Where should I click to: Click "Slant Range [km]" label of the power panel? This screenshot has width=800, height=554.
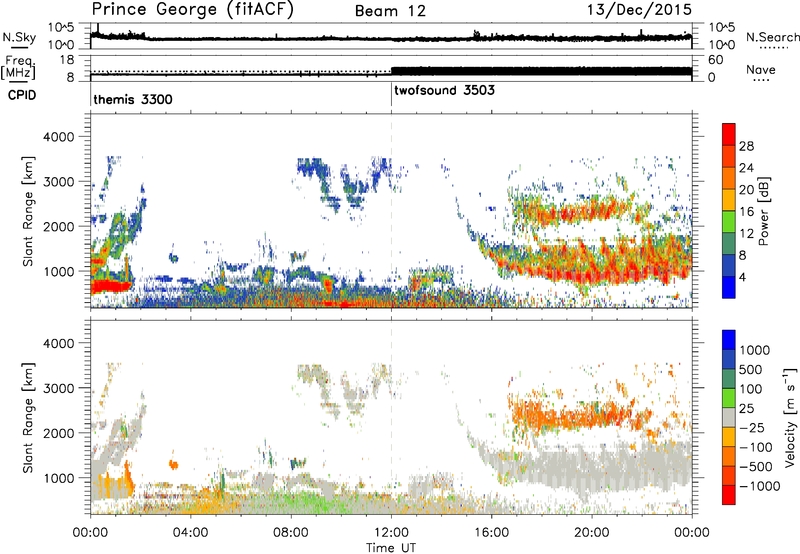point(28,211)
